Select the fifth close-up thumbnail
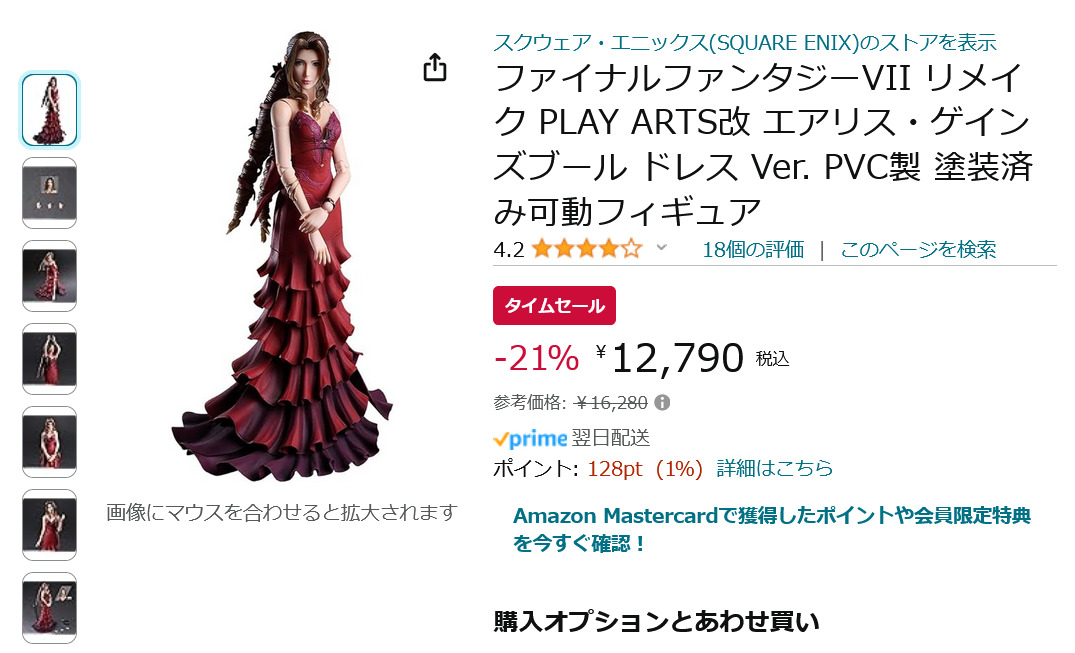 click(49, 442)
